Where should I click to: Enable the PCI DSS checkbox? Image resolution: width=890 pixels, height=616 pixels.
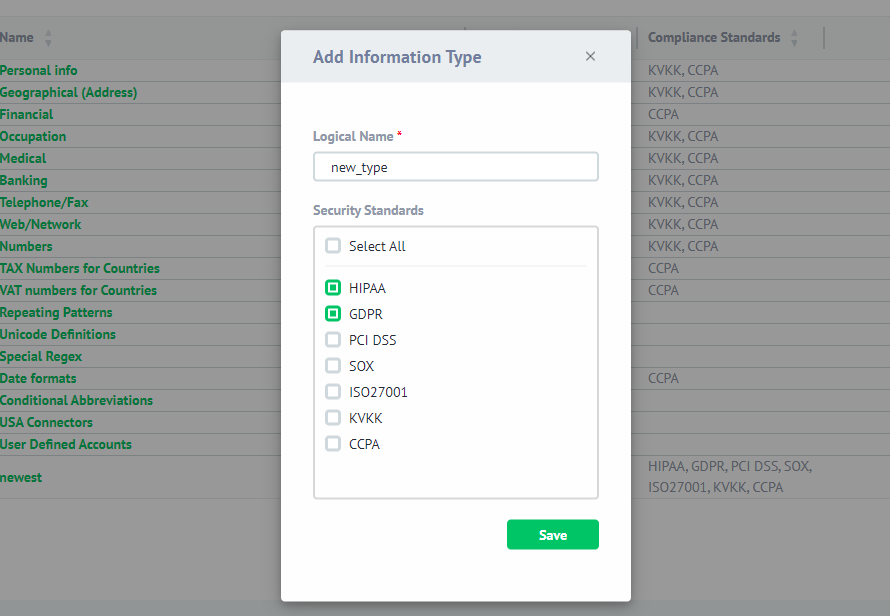[333, 340]
